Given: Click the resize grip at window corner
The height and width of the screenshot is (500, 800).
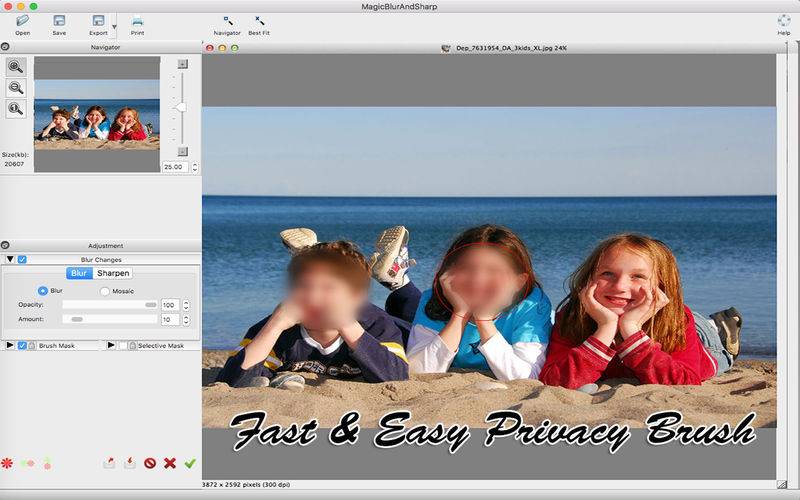Looking at the screenshot, I should tap(781, 484).
